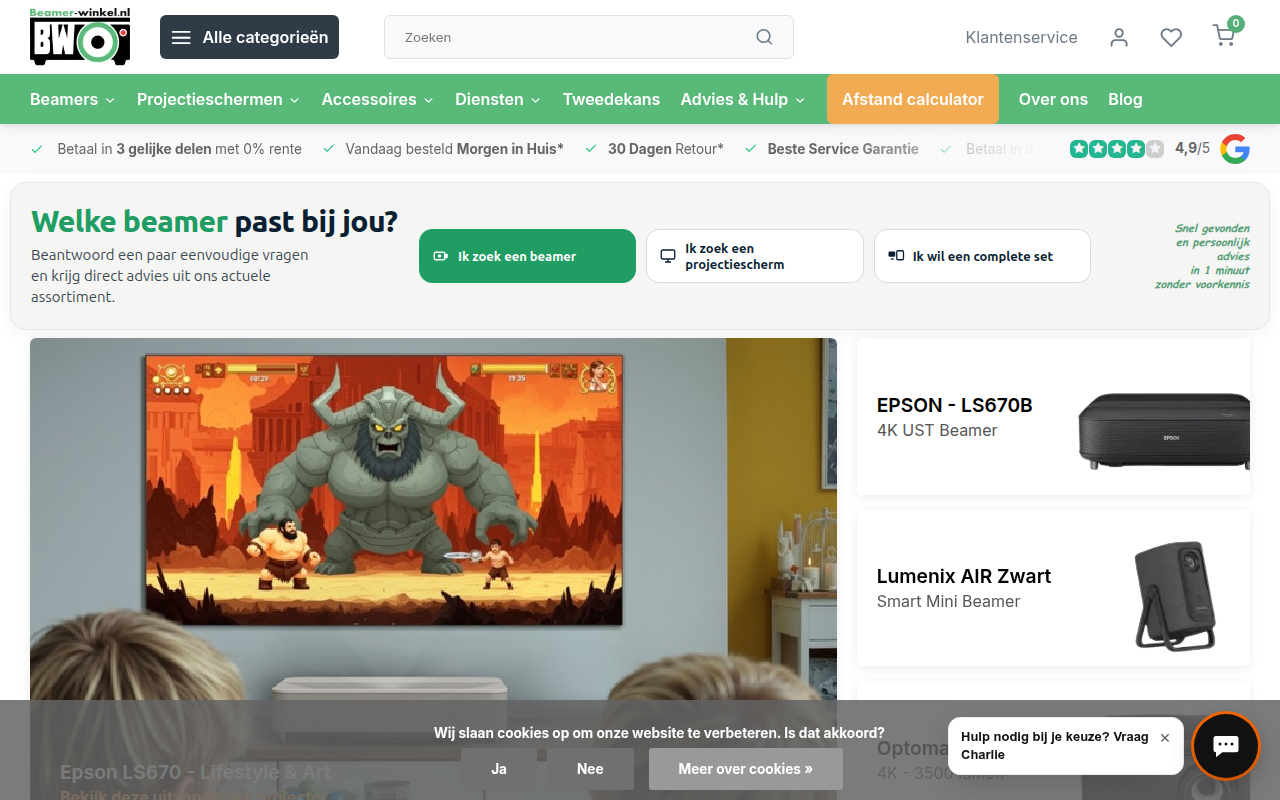Click the '30 Dagen Retour*' text

pyautogui.click(x=665, y=149)
